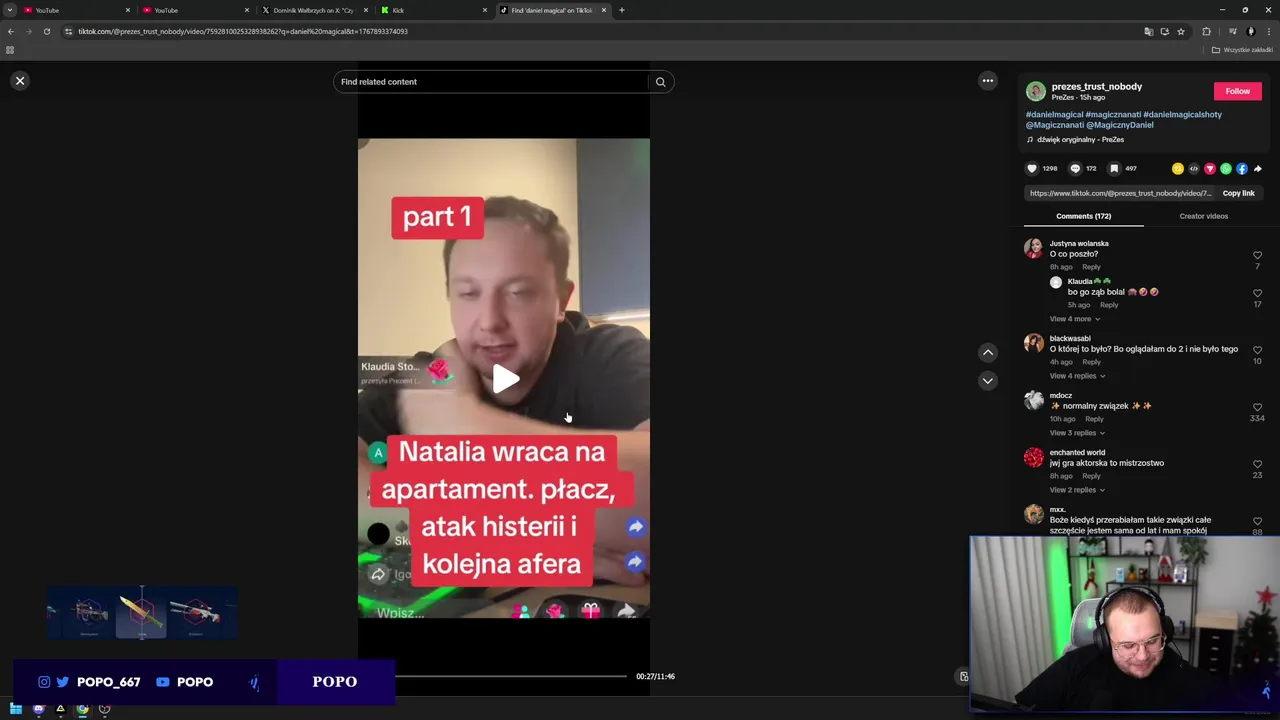Screen dimensions: 1280x720
Task: Go to next video with down arrow
Action: pos(988,381)
